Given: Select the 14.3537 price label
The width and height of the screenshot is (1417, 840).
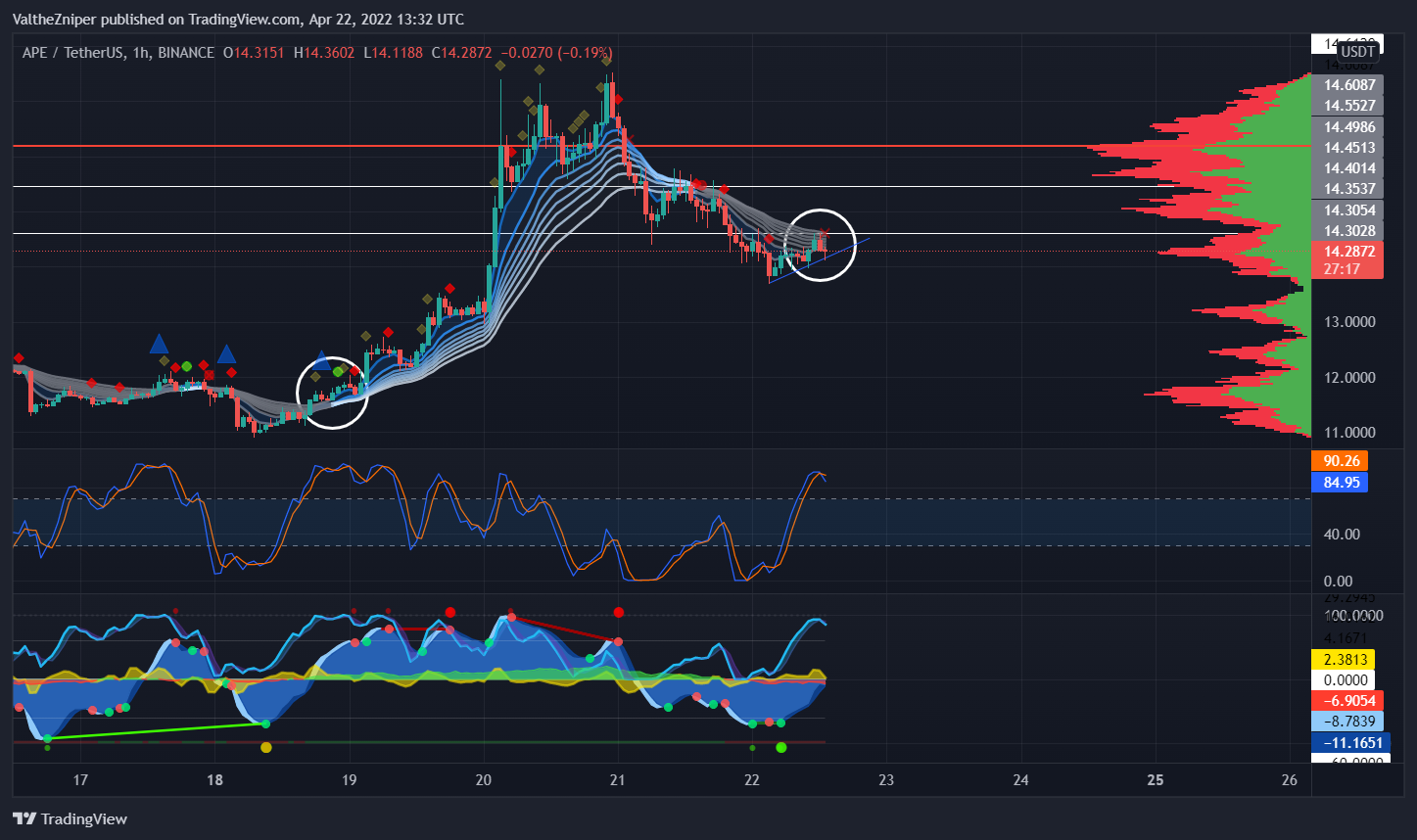Looking at the screenshot, I should [x=1347, y=189].
